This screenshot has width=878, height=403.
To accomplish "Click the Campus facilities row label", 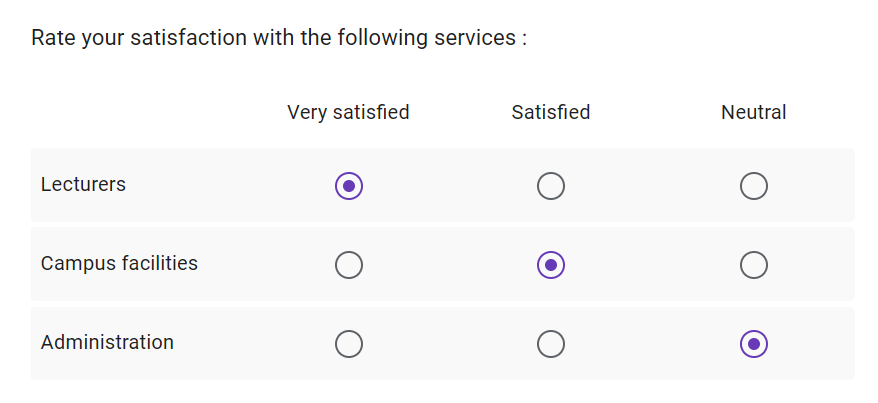I will [119, 263].
